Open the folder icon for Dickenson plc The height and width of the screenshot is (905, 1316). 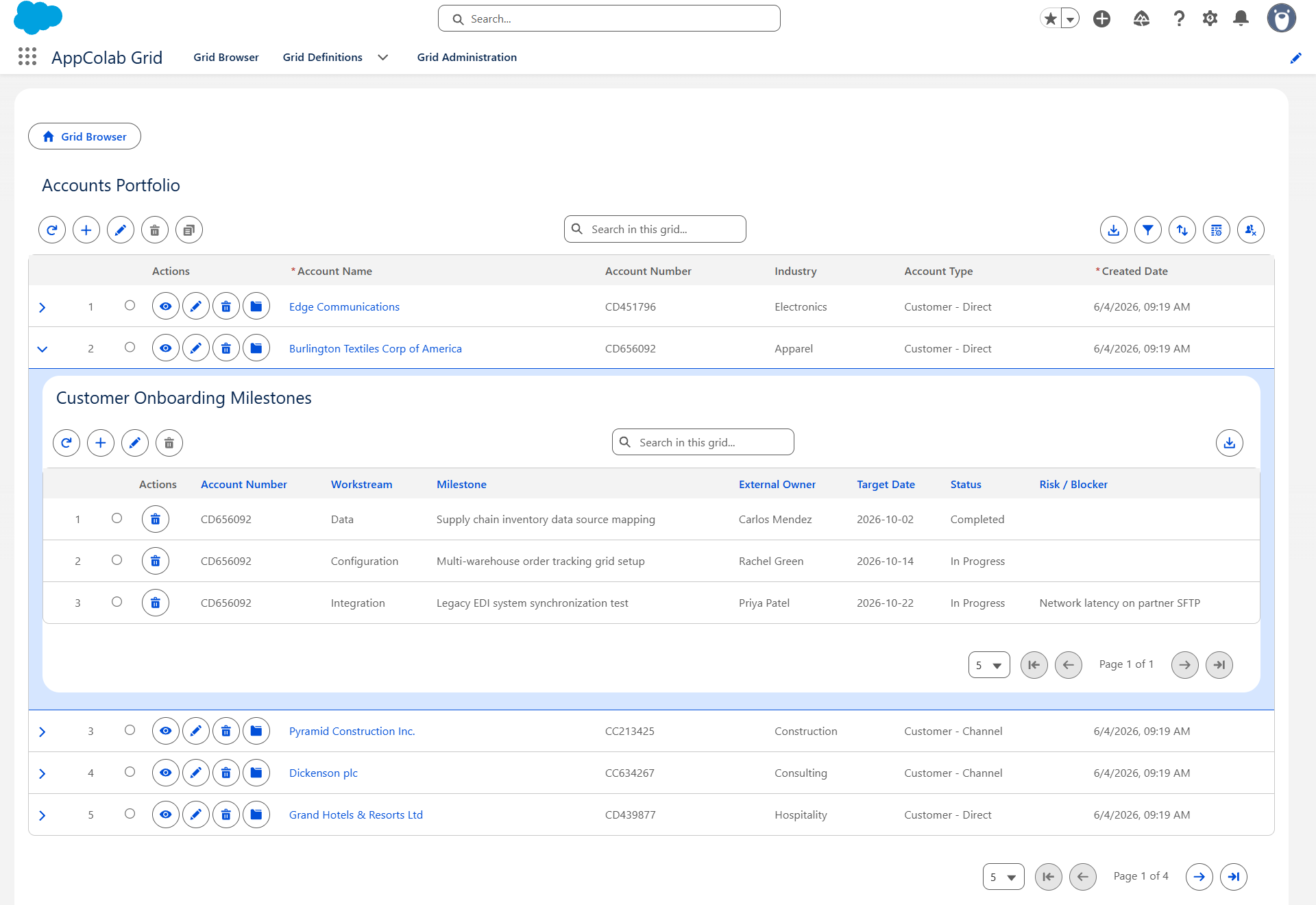pos(256,773)
